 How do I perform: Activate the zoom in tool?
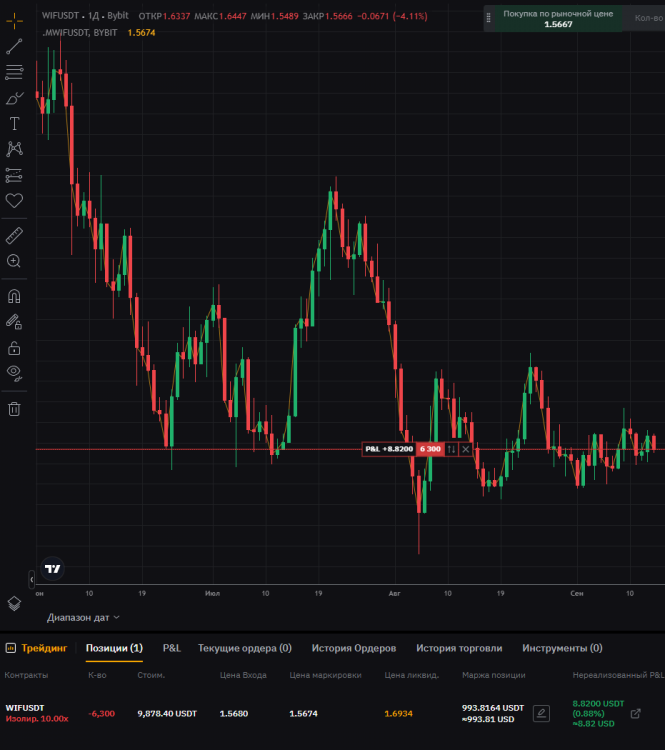click(14, 261)
